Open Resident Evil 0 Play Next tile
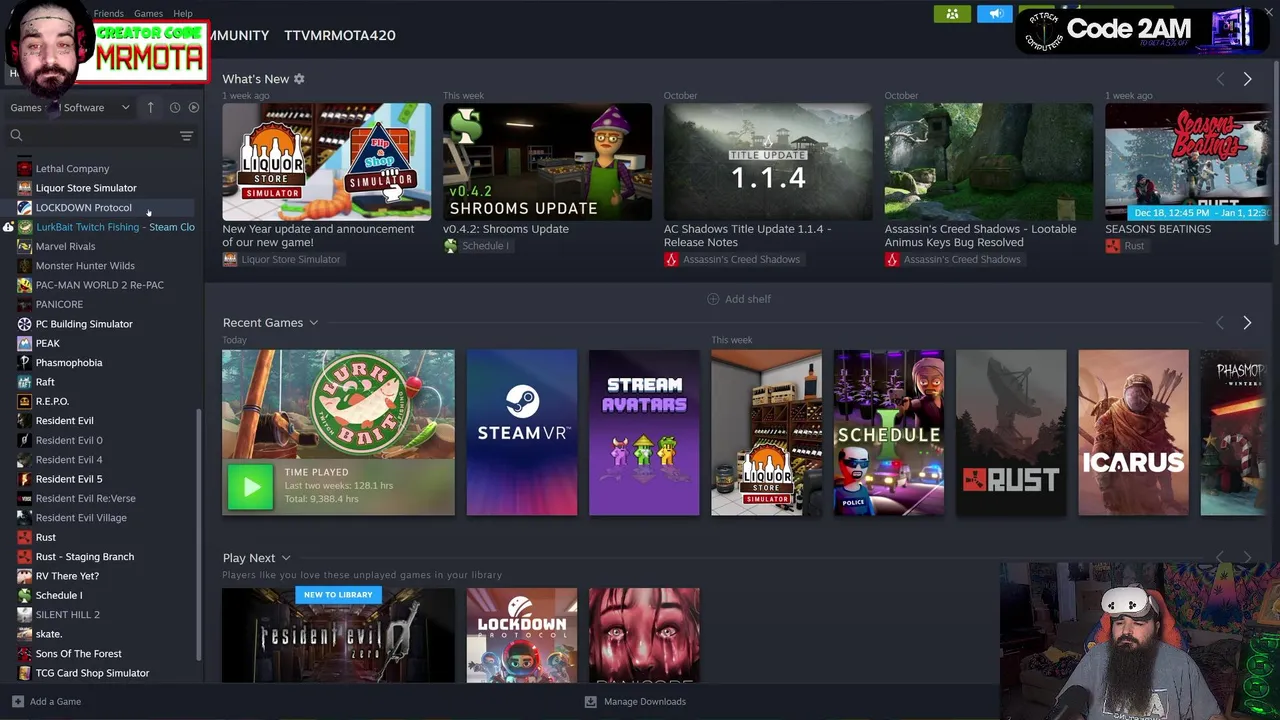The width and height of the screenshot is (1280, 720). pyautogui.click(x=338, y=635)
